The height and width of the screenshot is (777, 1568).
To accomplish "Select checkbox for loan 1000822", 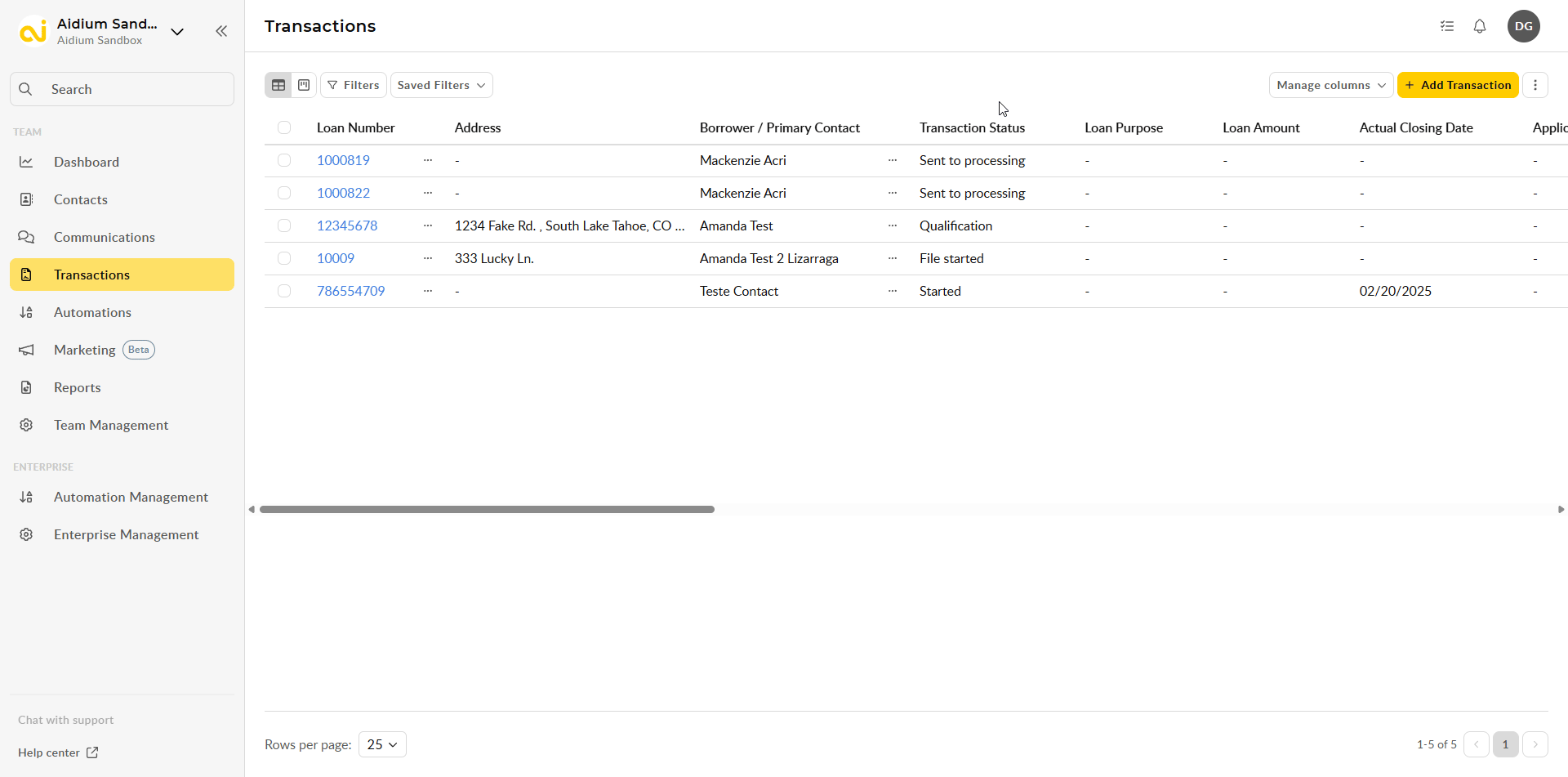I will (284, 193).
